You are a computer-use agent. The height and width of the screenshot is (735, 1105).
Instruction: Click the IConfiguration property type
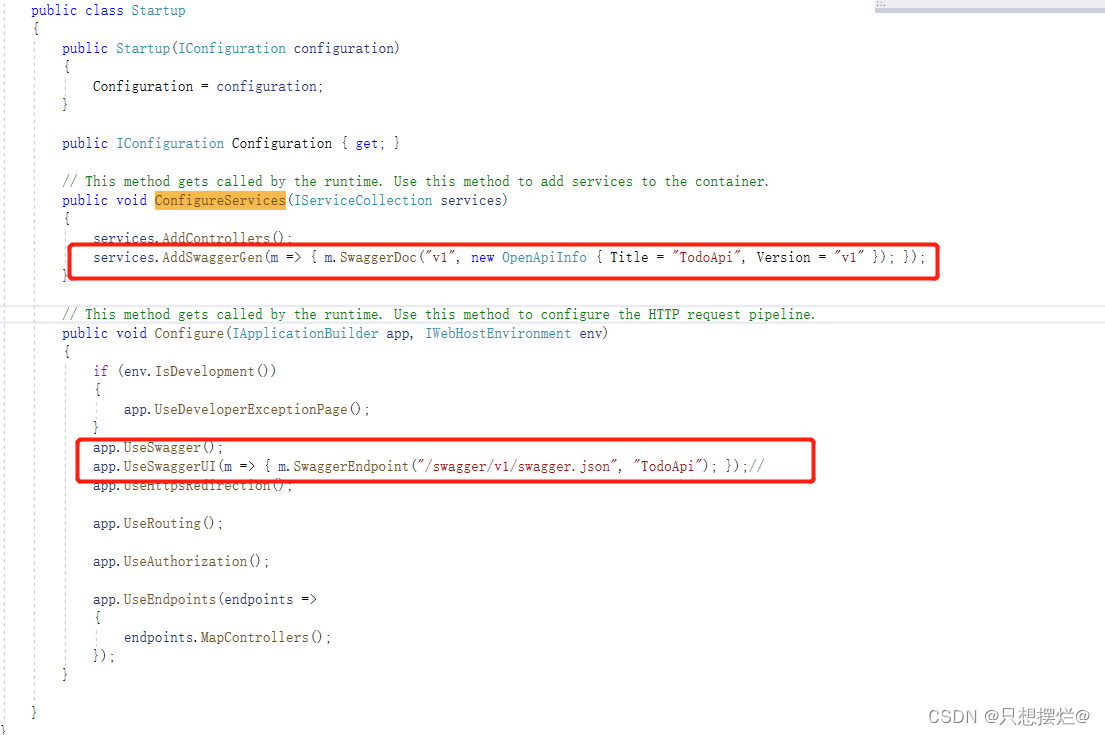tap(170, 143)
